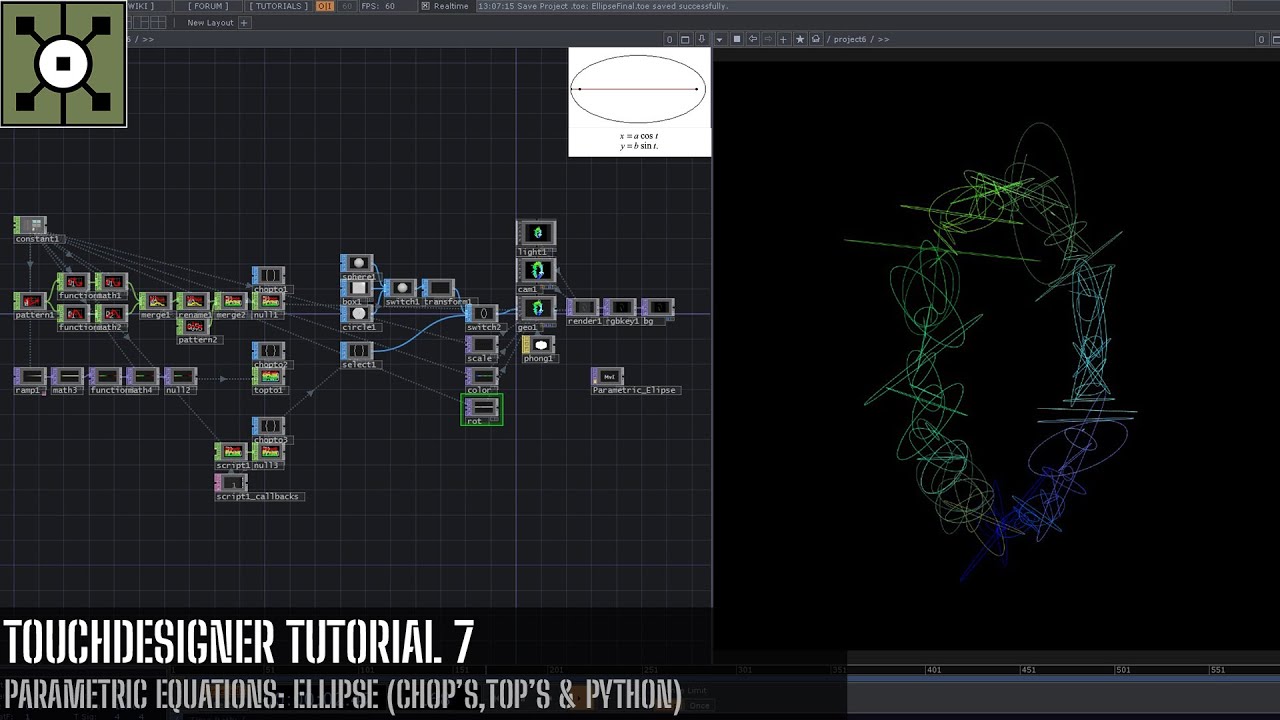This screenshot has height=720, width=1280.
Task: Open the FORUM menu link
Action: [x=208, y=6]
